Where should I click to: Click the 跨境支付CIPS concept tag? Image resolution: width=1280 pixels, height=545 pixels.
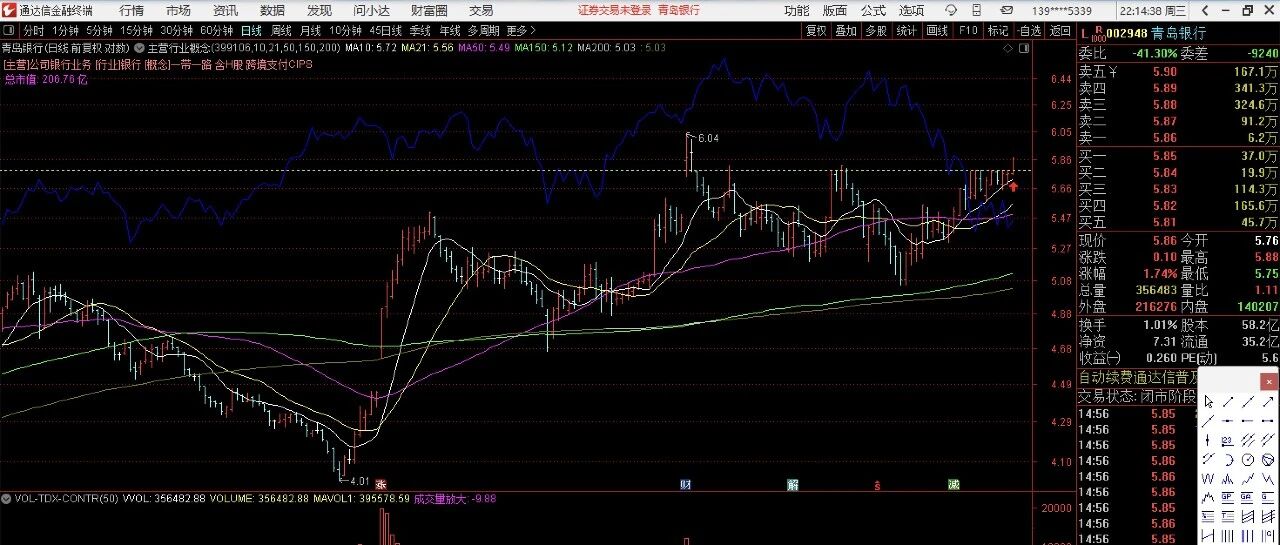[x=279, y=64]
